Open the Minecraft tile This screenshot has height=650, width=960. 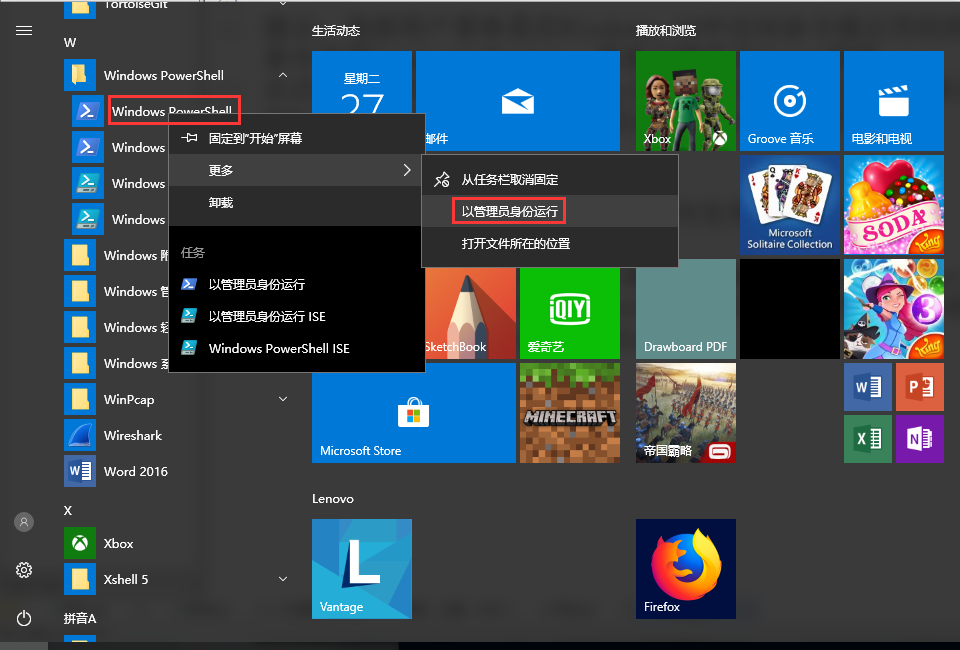[569, 413]
